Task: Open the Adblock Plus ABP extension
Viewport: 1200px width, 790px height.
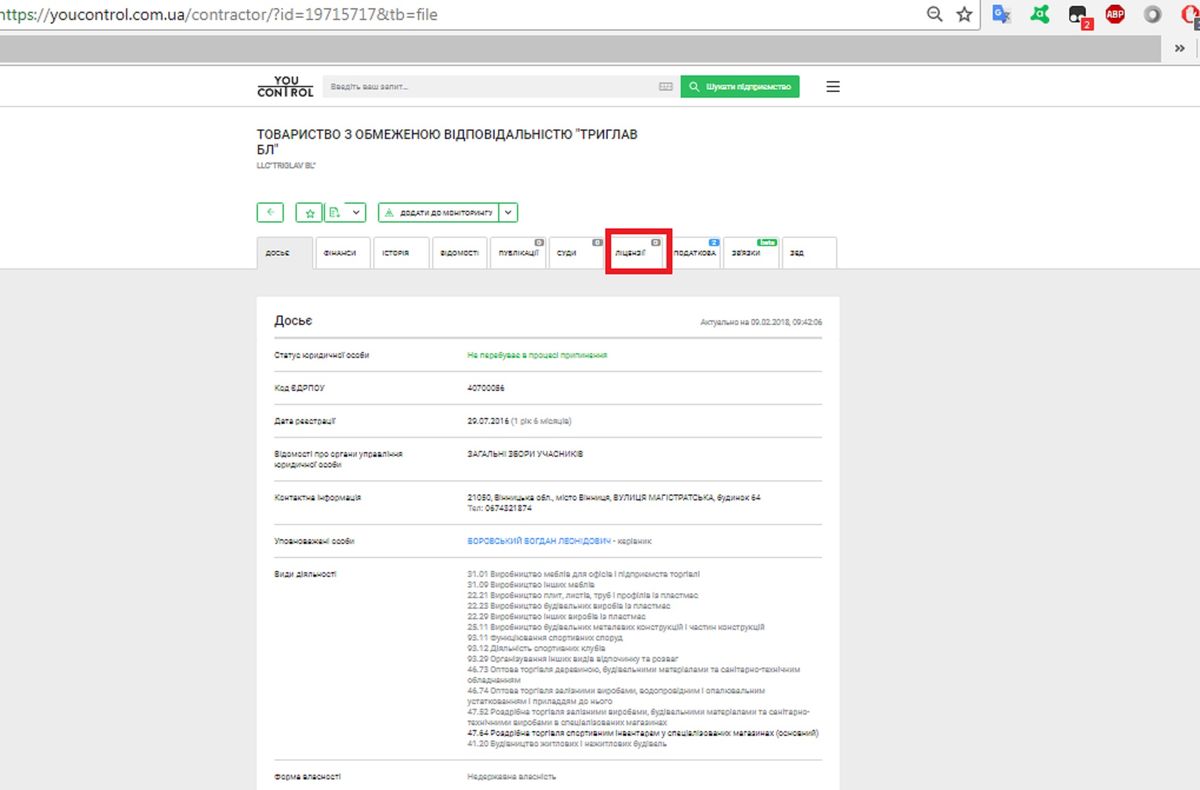Action: (x=1114, y=14)
